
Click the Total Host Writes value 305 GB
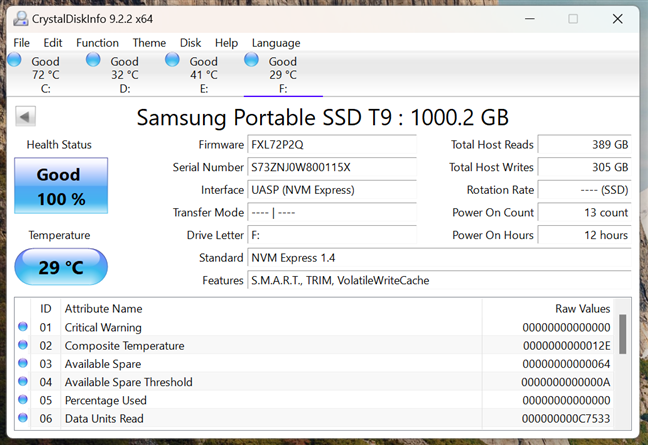tap(584, 167)
